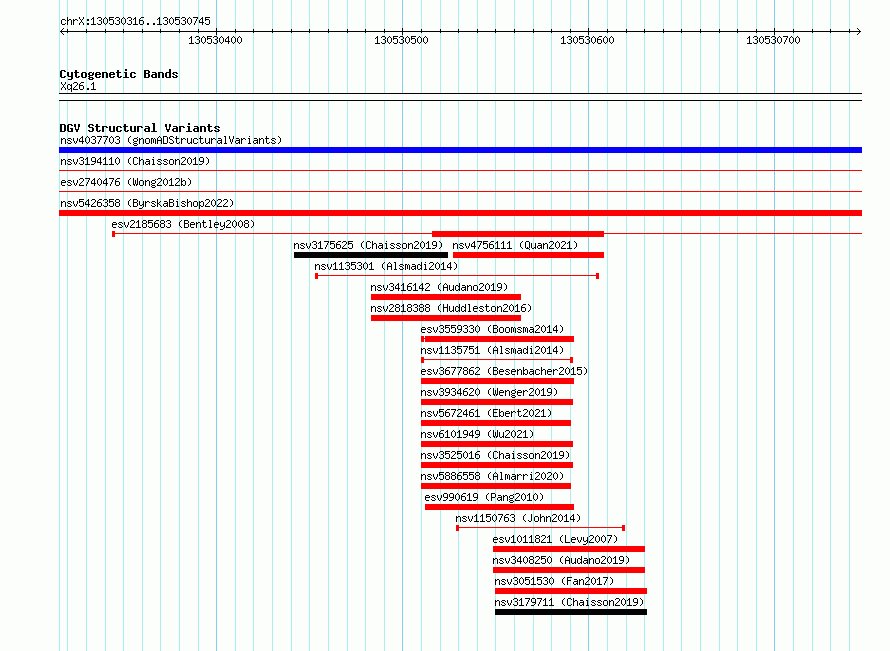This screenshot has height=651, width=890.
Task: Click the thick segment of esv2185683 bar
Action: [518, 234]
